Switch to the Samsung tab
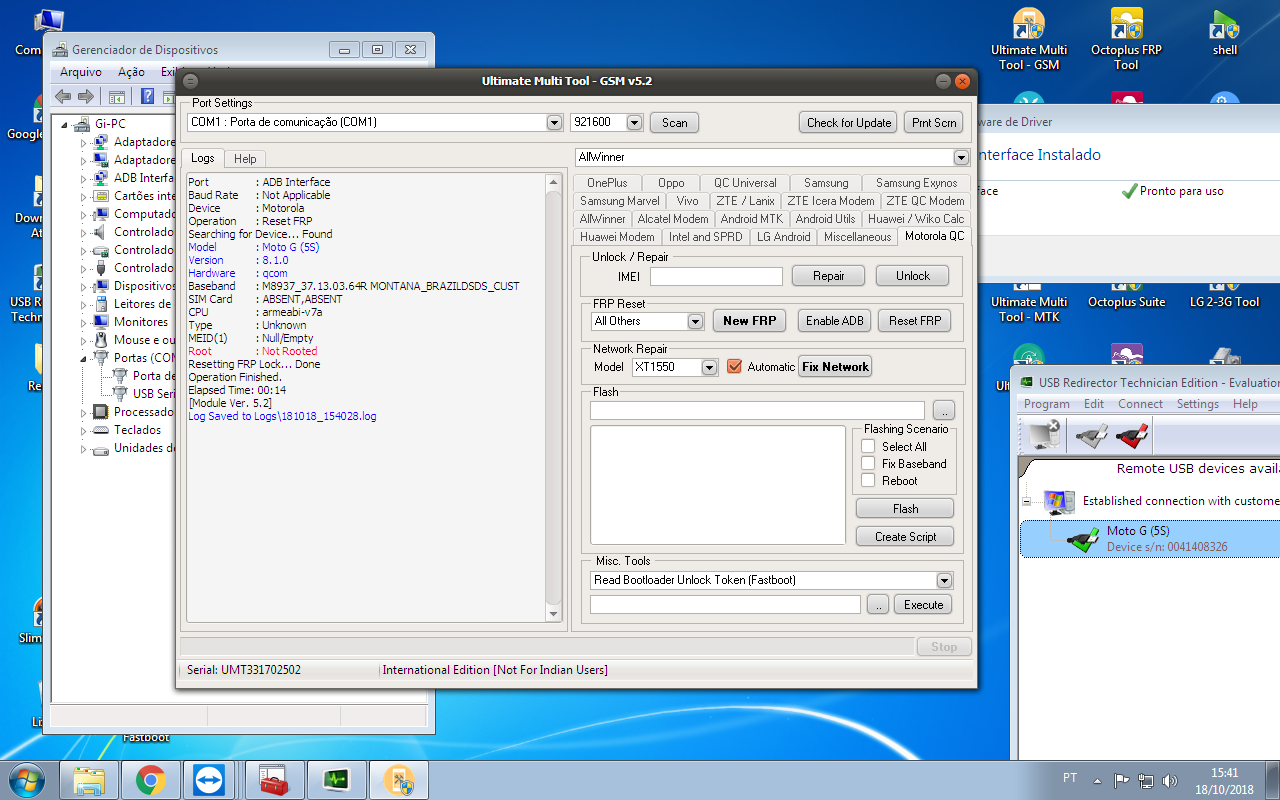This screenshot has height=800, width=1280. click(x=826, y=183)
